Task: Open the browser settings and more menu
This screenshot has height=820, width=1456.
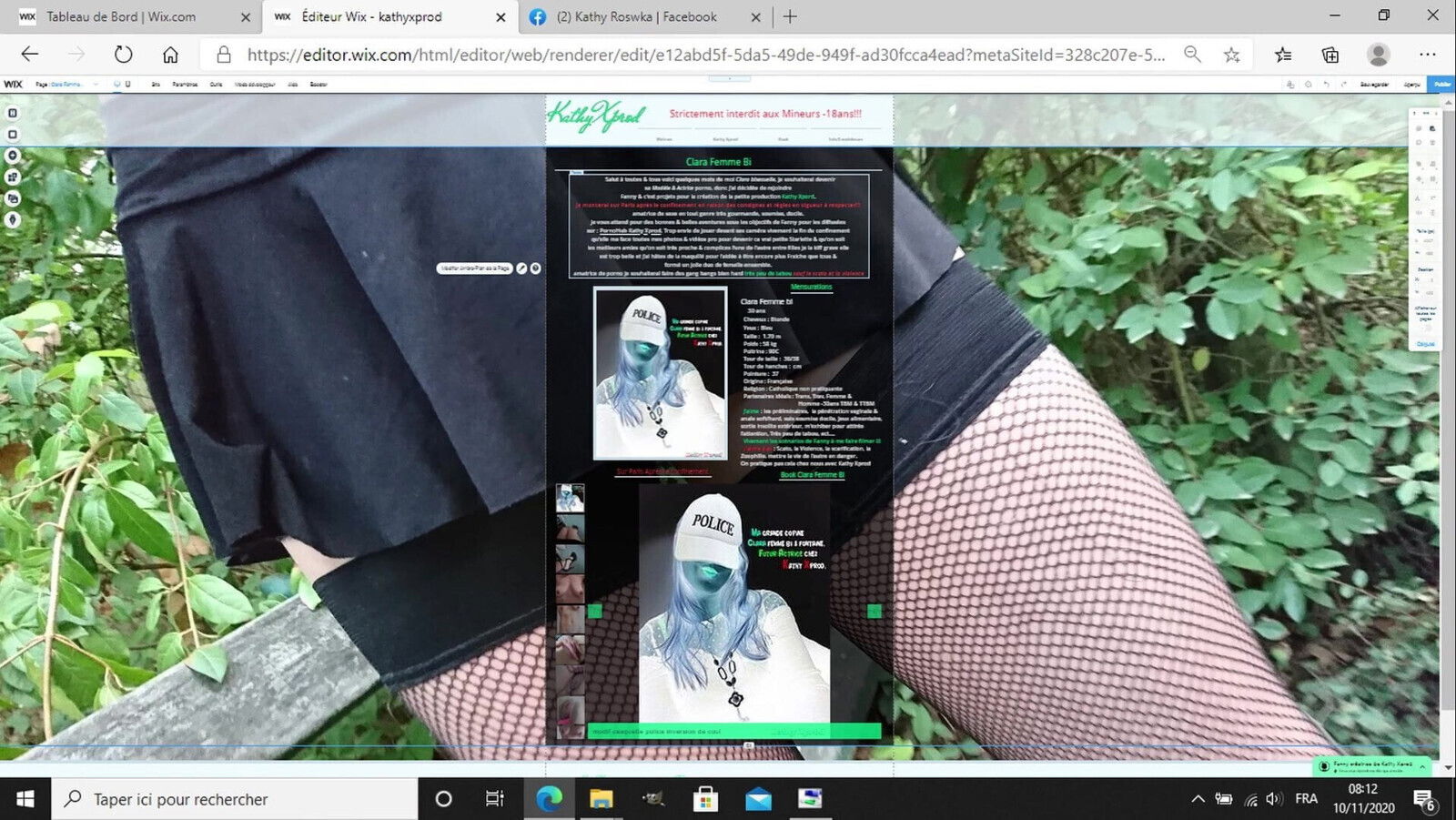Action: coord(1427,55)
